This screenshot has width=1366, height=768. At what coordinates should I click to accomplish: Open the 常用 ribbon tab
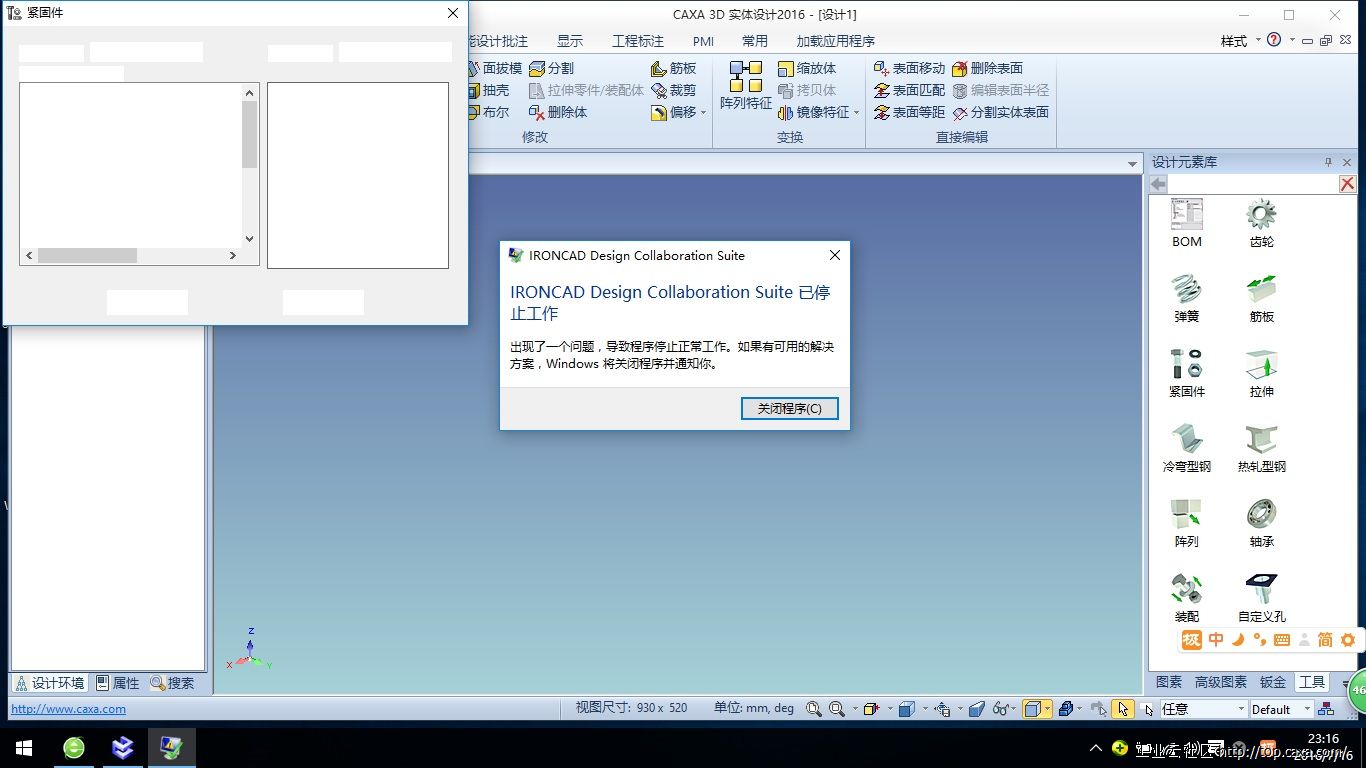[x=755, y=41]
